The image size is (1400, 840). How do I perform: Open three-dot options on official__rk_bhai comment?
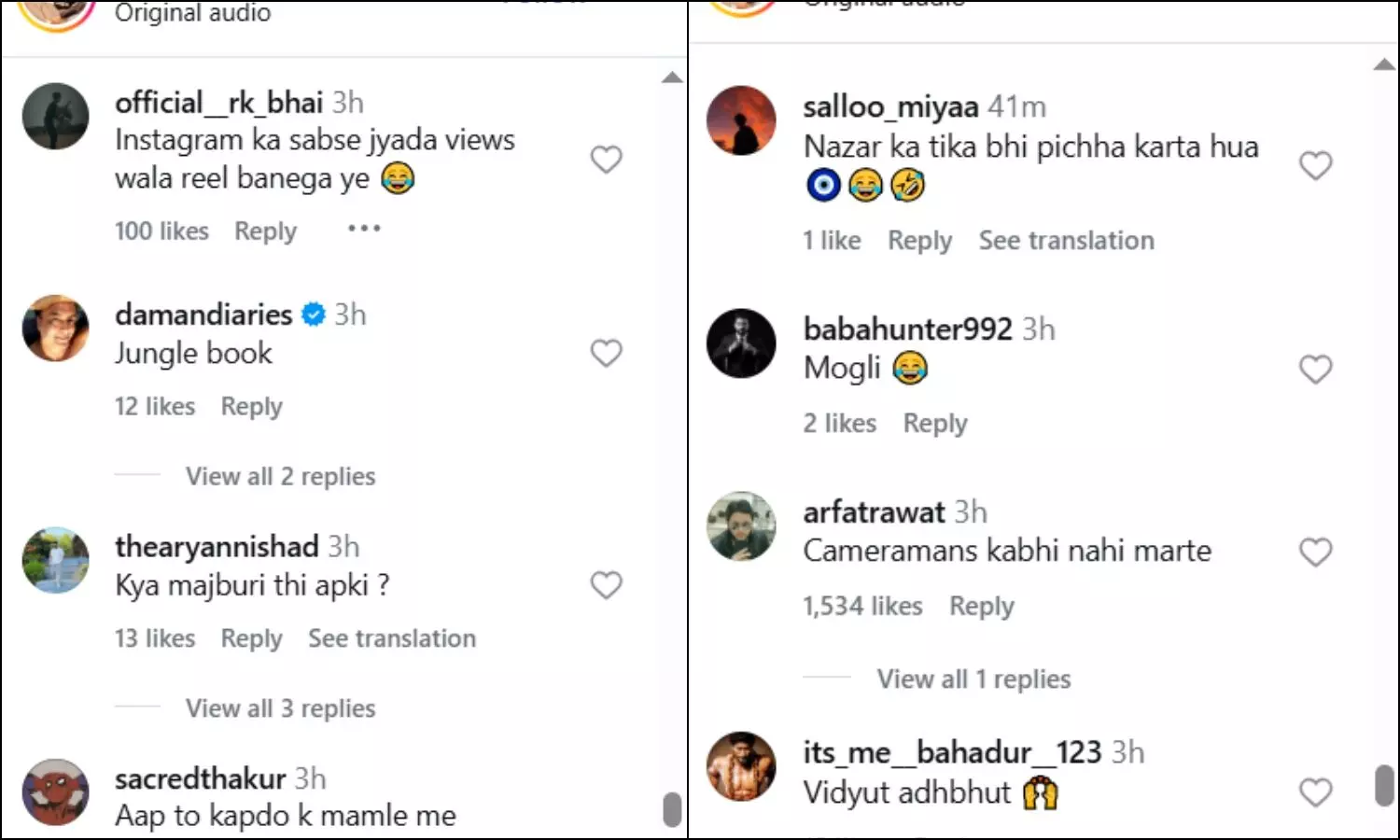click(364, 229)
